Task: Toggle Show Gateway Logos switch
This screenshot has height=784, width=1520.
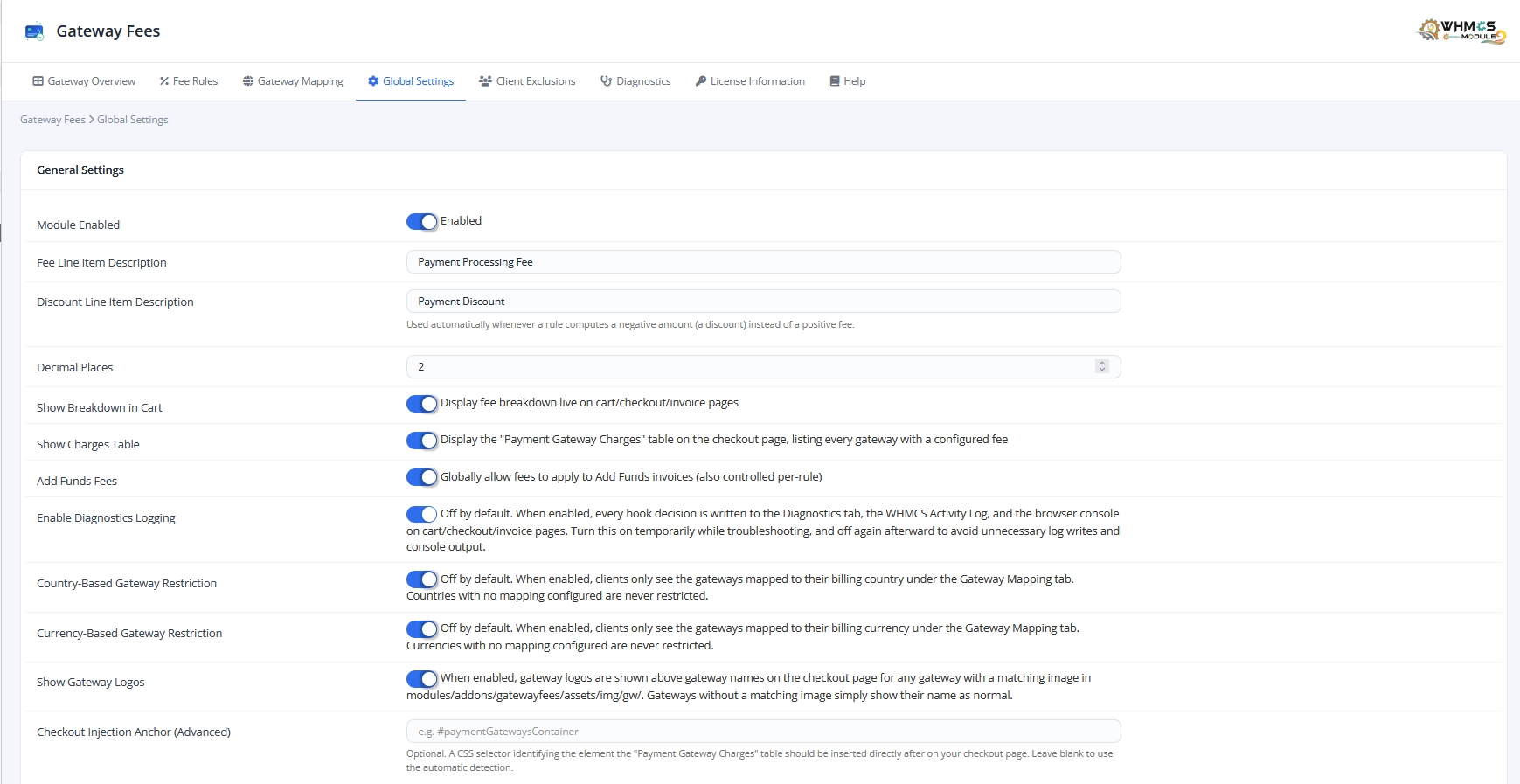Action: (422, 679)
